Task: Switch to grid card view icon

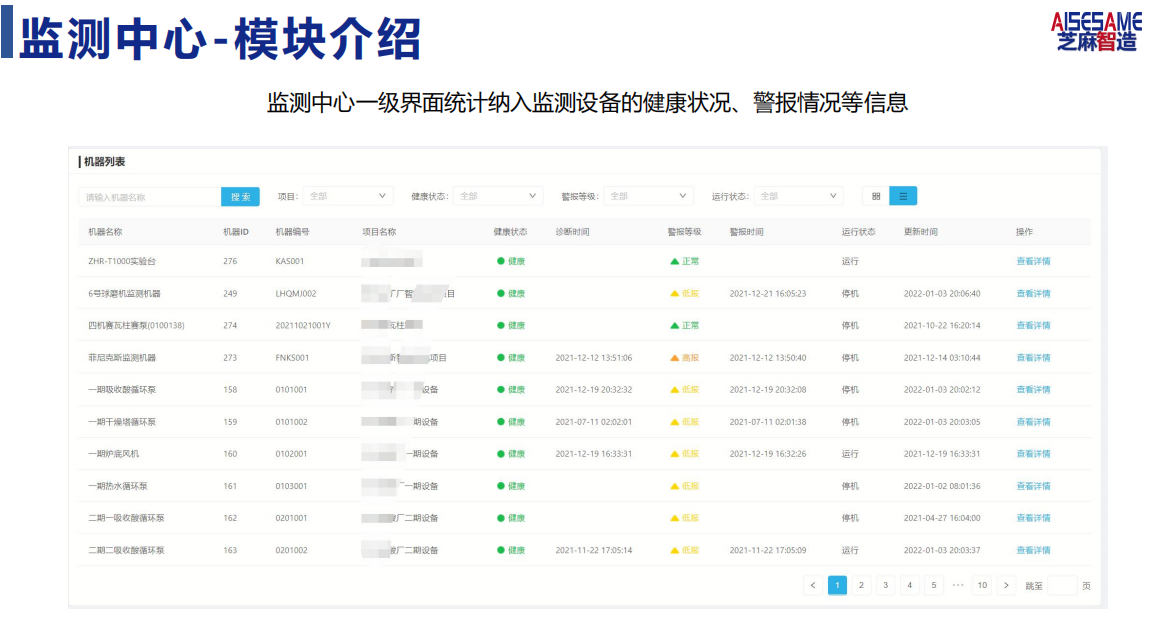Action: tap(876, 196)
